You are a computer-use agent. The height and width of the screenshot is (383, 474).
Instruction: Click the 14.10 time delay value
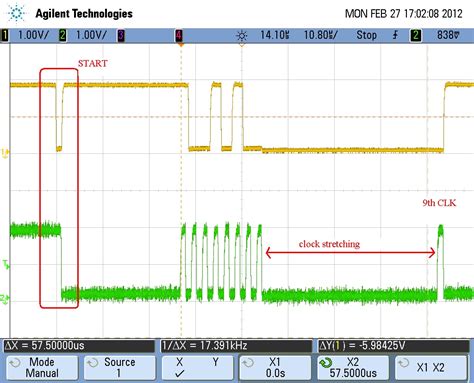click(275, 35)
